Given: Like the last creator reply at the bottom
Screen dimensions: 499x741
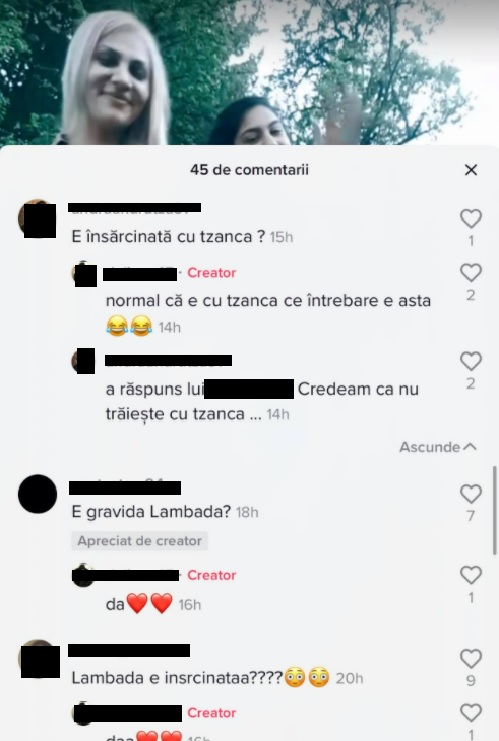Looking at the screenshot, I should click(471, 713).
